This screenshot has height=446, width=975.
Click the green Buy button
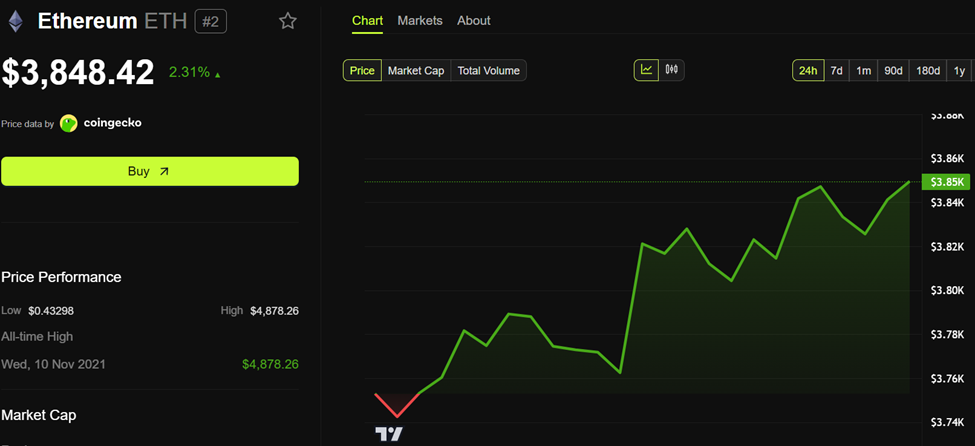(x=150, y=171)
